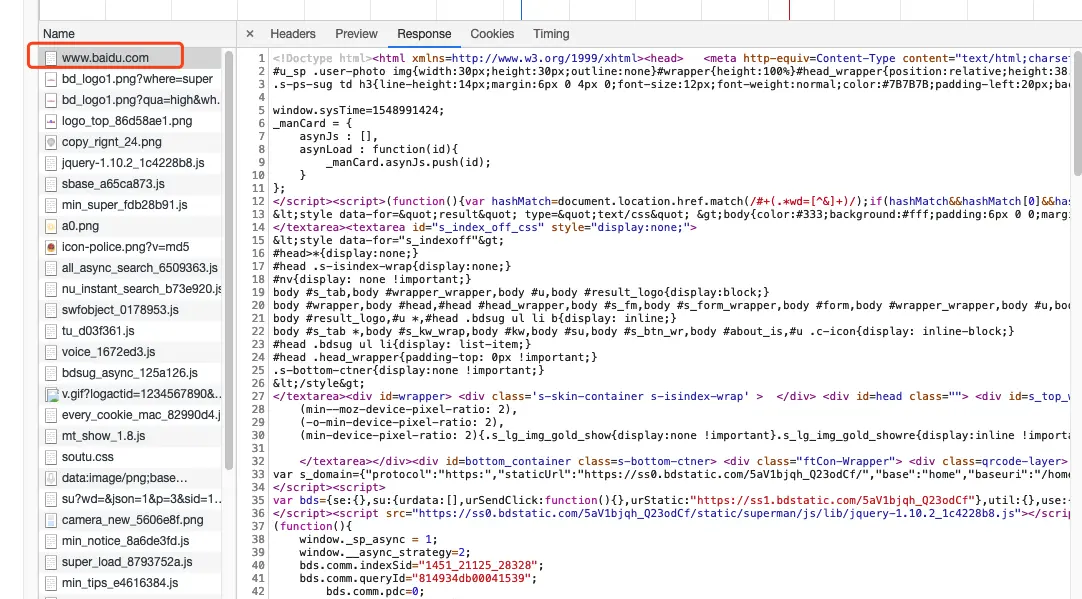Open mt_show_1.8.js request
The image size is (1082, 599).
[130, 436]
